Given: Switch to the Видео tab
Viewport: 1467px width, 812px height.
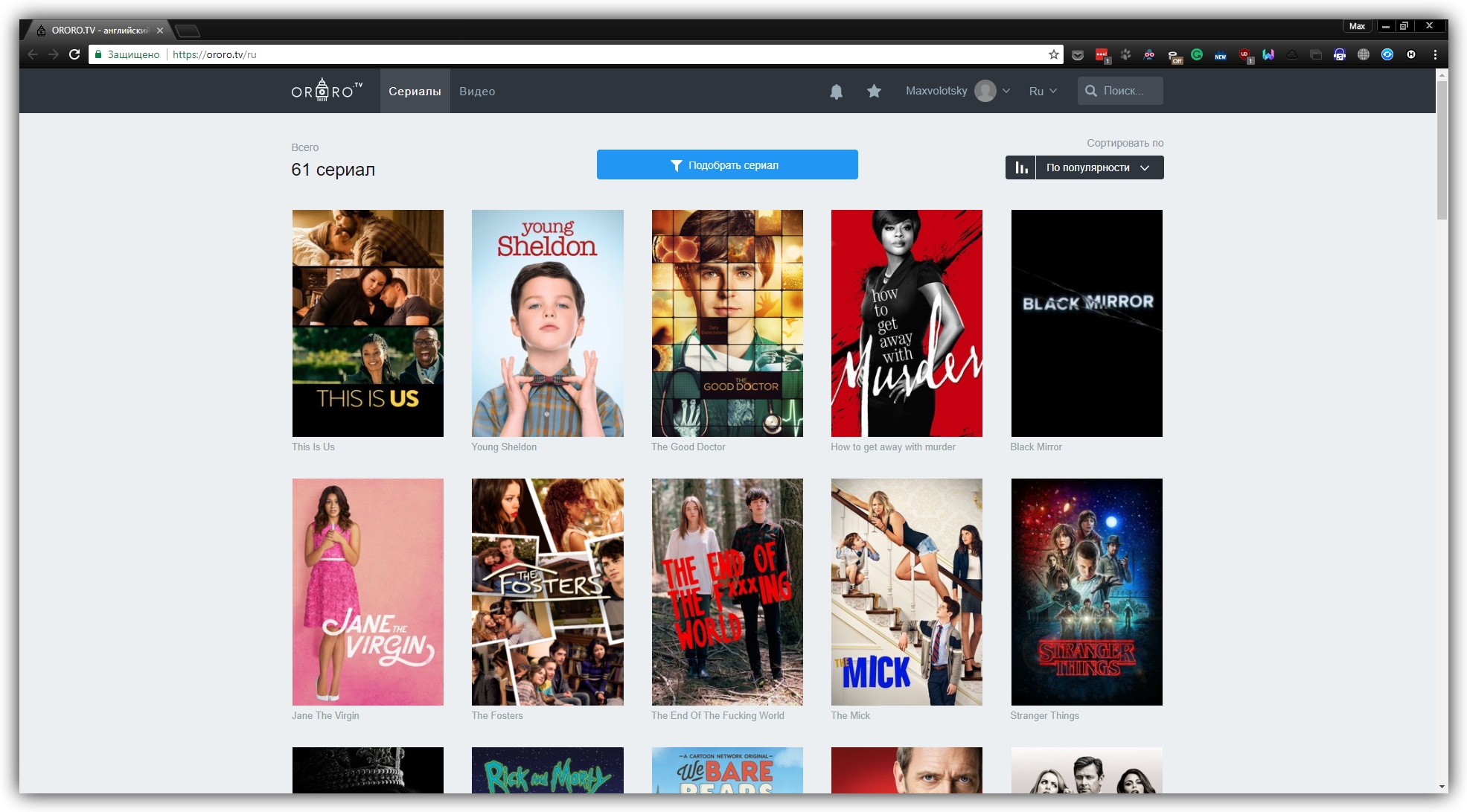Looking at the screenshot, I should click(477, 91).
